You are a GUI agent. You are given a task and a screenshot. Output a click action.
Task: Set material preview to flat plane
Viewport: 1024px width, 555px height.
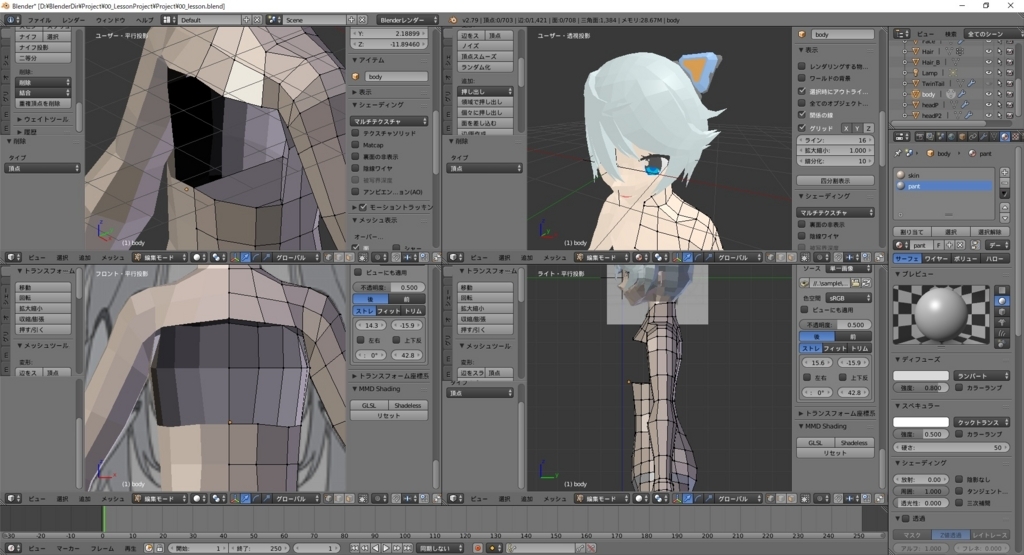point(1002,290)
